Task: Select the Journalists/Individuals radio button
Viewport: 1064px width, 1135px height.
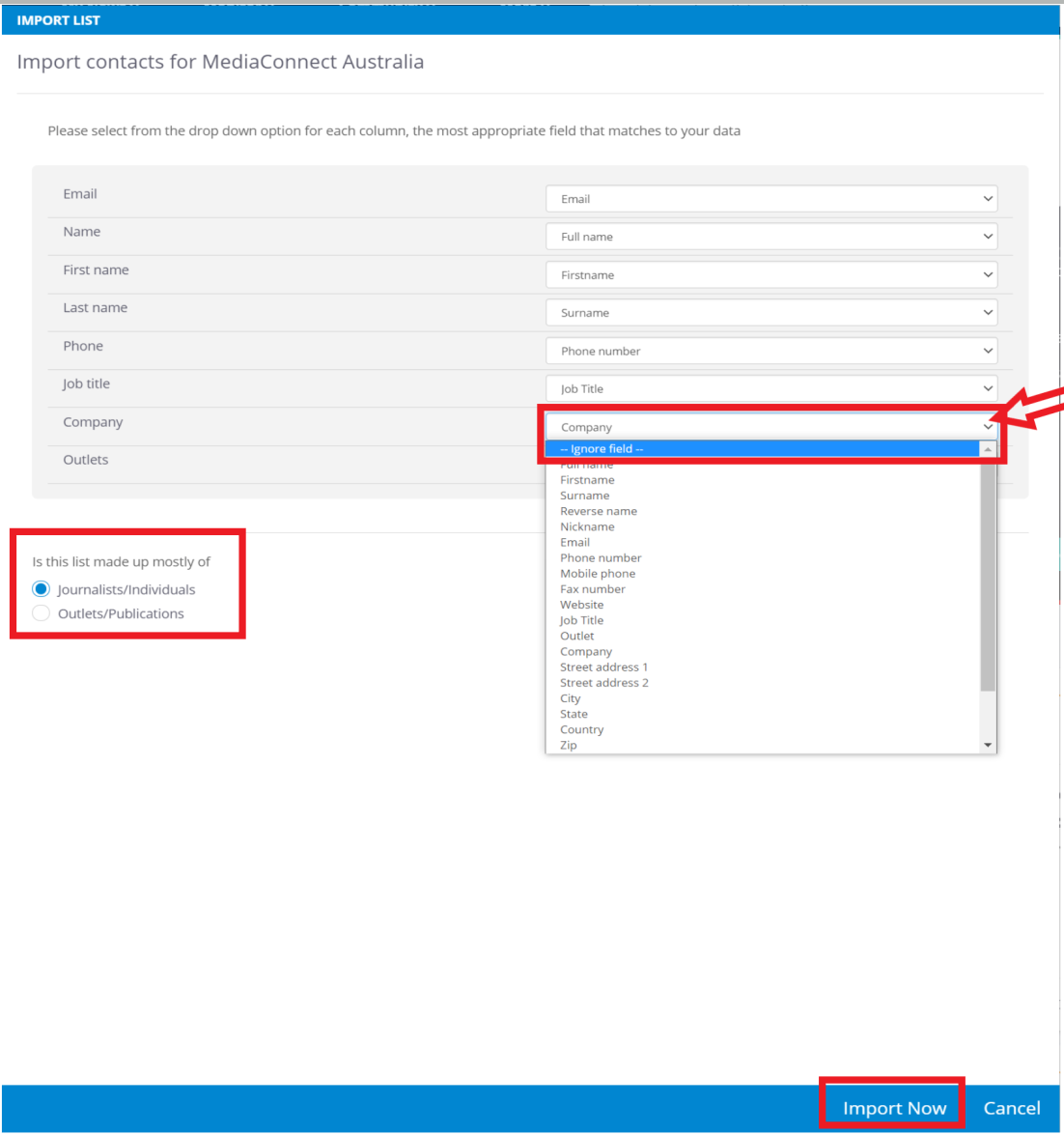Action: click(x=42, y=589)
